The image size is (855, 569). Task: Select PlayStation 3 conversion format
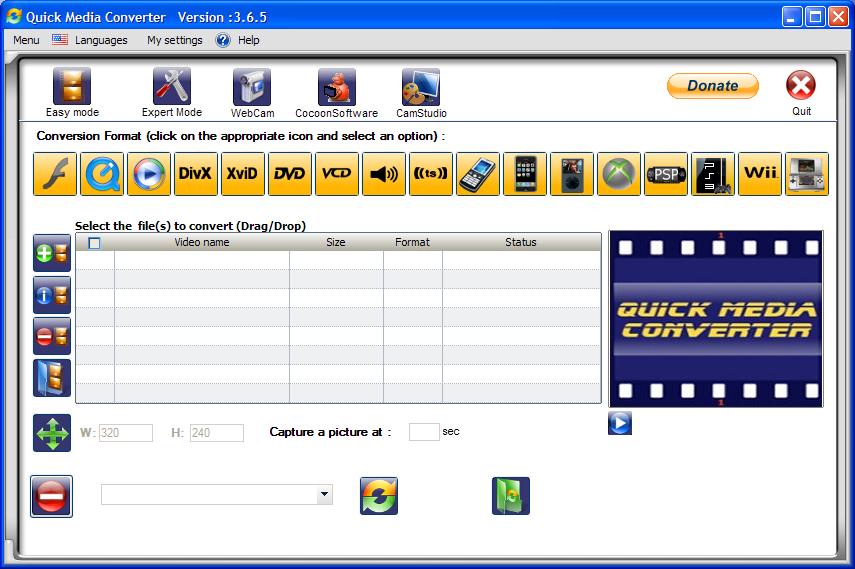(x=713, y=174)
